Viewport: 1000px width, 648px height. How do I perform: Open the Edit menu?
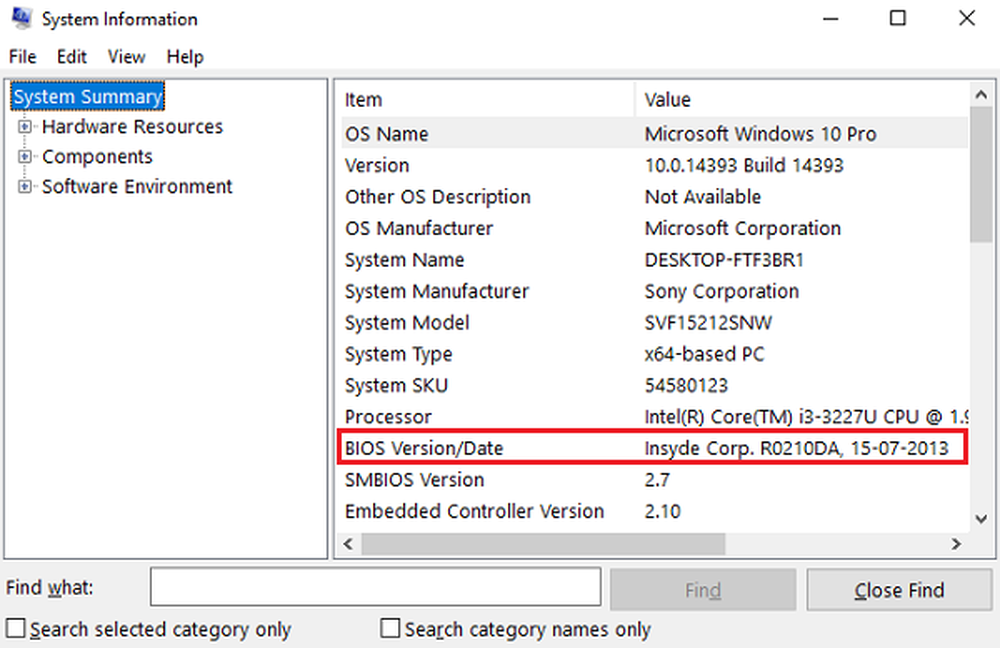tap(72, 57)
